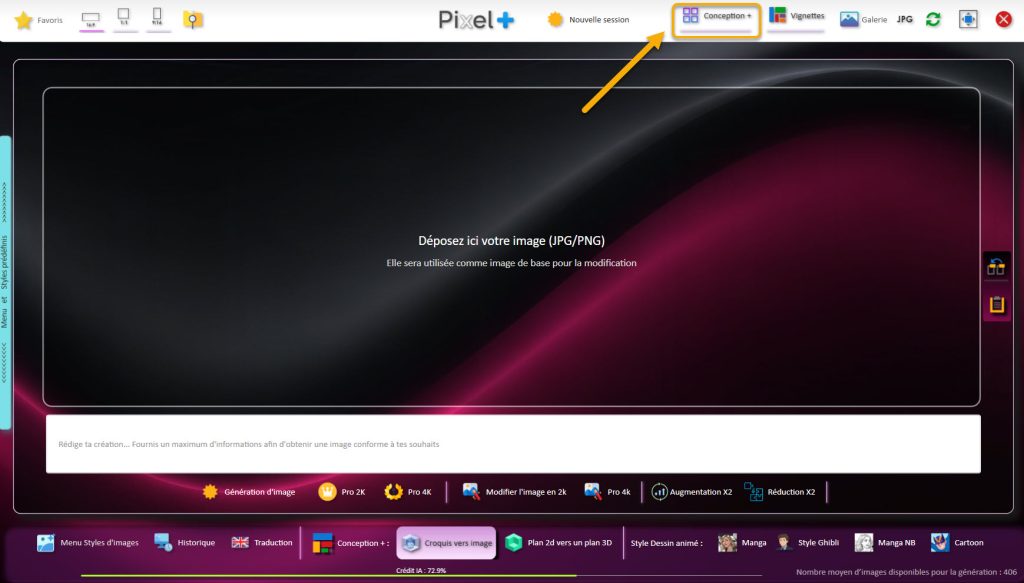
Task: Select the Style Ghibli cartoon style
Action: (808, 543)
